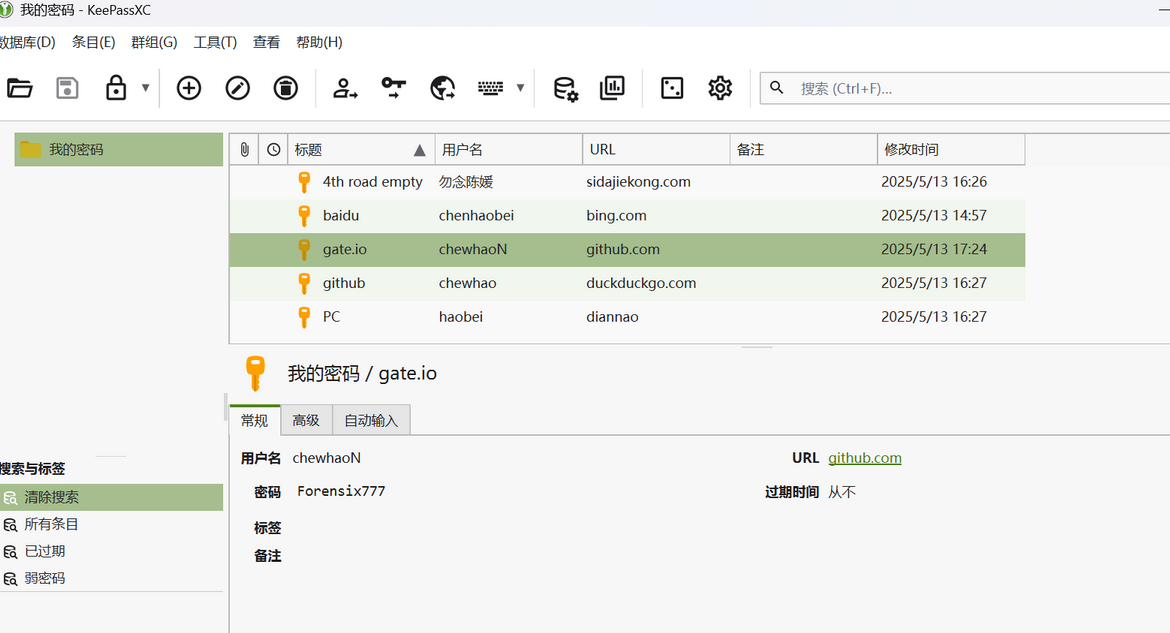Viewport: 1170px width, 633px height.
Task: Sort entries by 用户名 column header
Action: [x=508, y=149]
